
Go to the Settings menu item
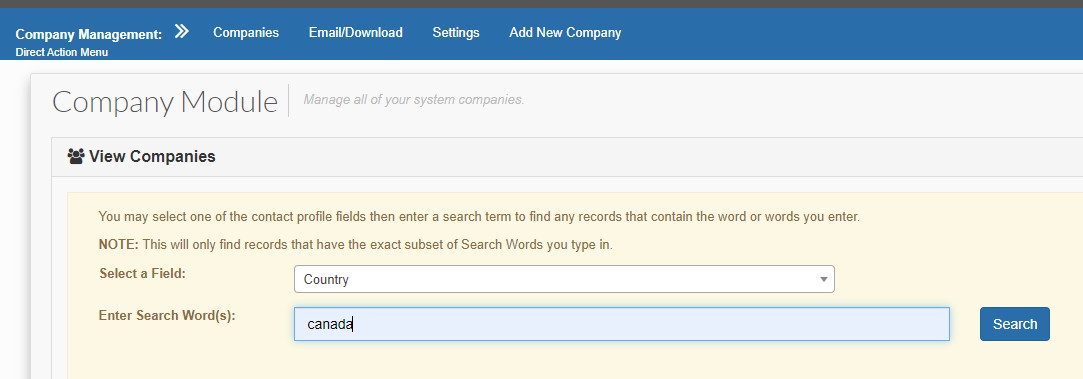coord(456,32)
